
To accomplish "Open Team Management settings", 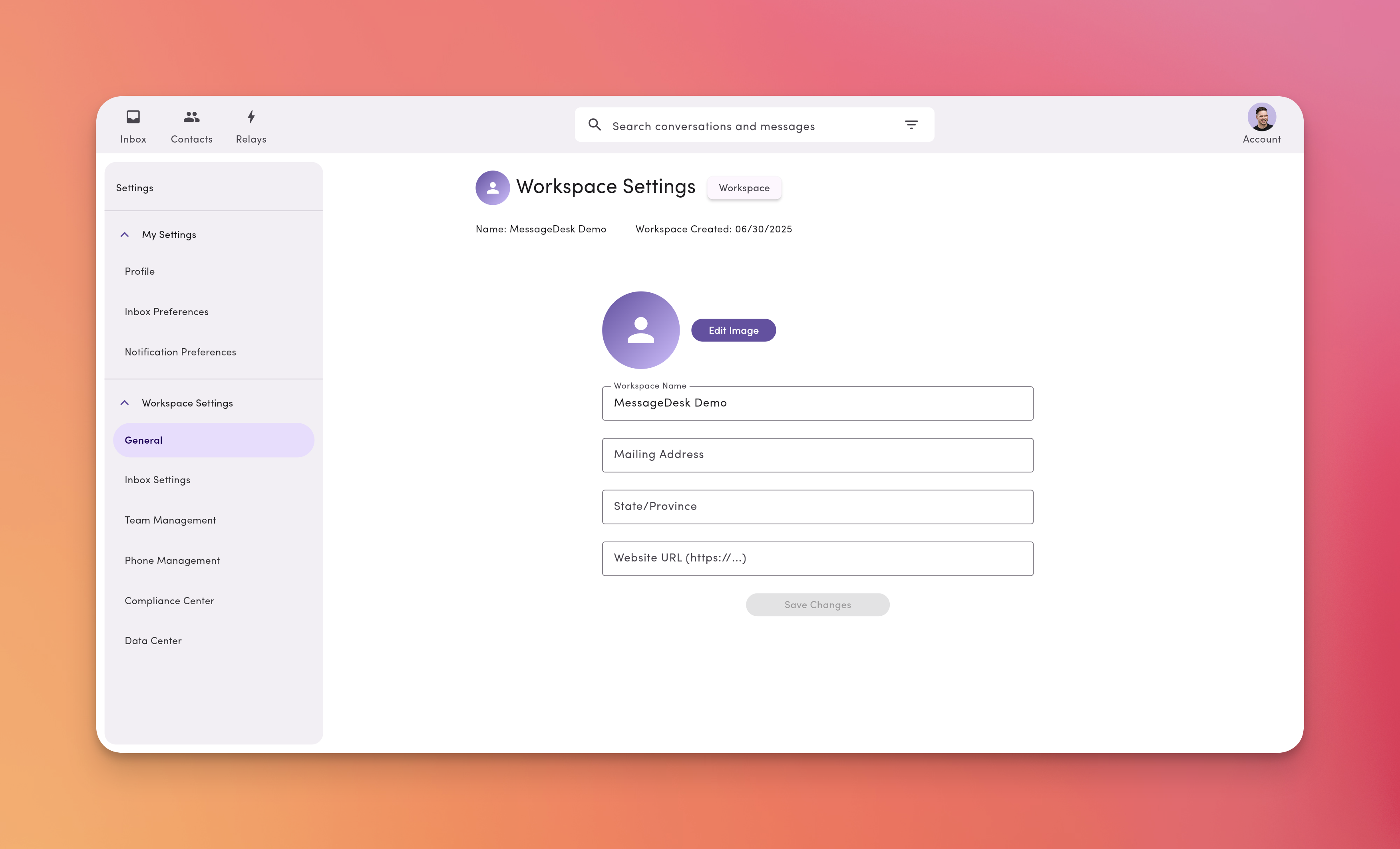I will 170,520.
